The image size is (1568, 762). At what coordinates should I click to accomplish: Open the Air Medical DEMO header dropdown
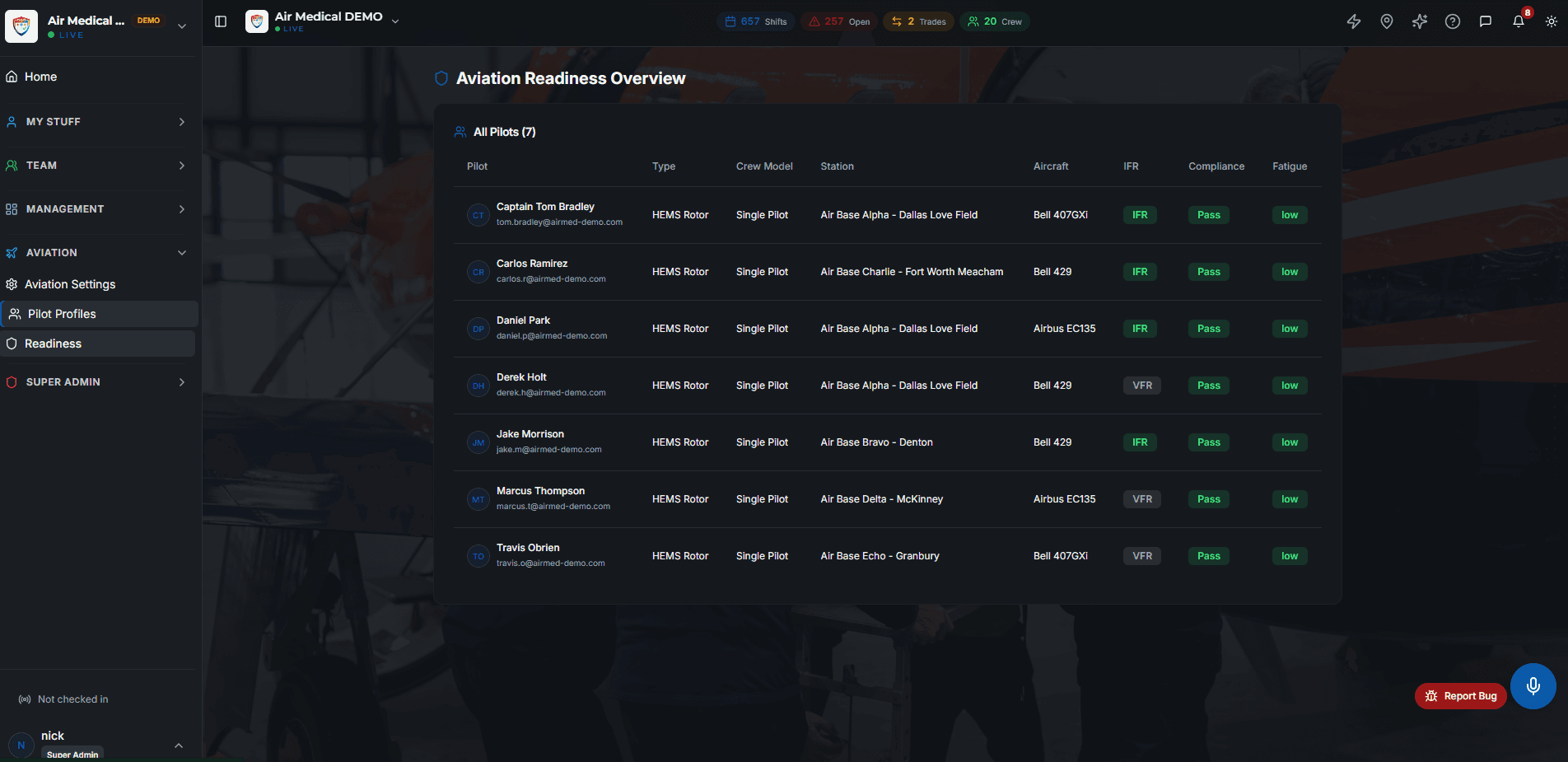(x=395, y=21)
